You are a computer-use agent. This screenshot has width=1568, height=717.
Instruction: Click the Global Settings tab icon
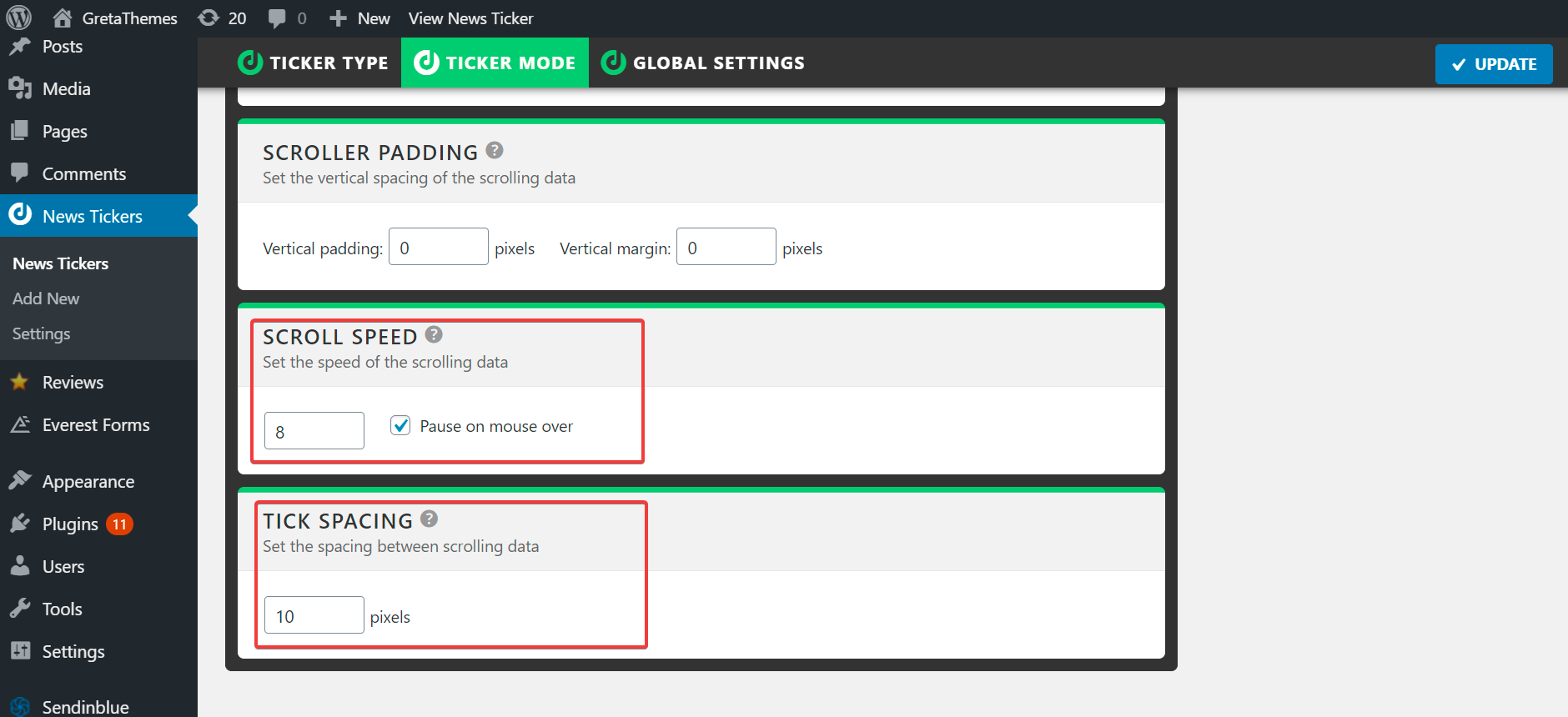(x=614, y=63)
